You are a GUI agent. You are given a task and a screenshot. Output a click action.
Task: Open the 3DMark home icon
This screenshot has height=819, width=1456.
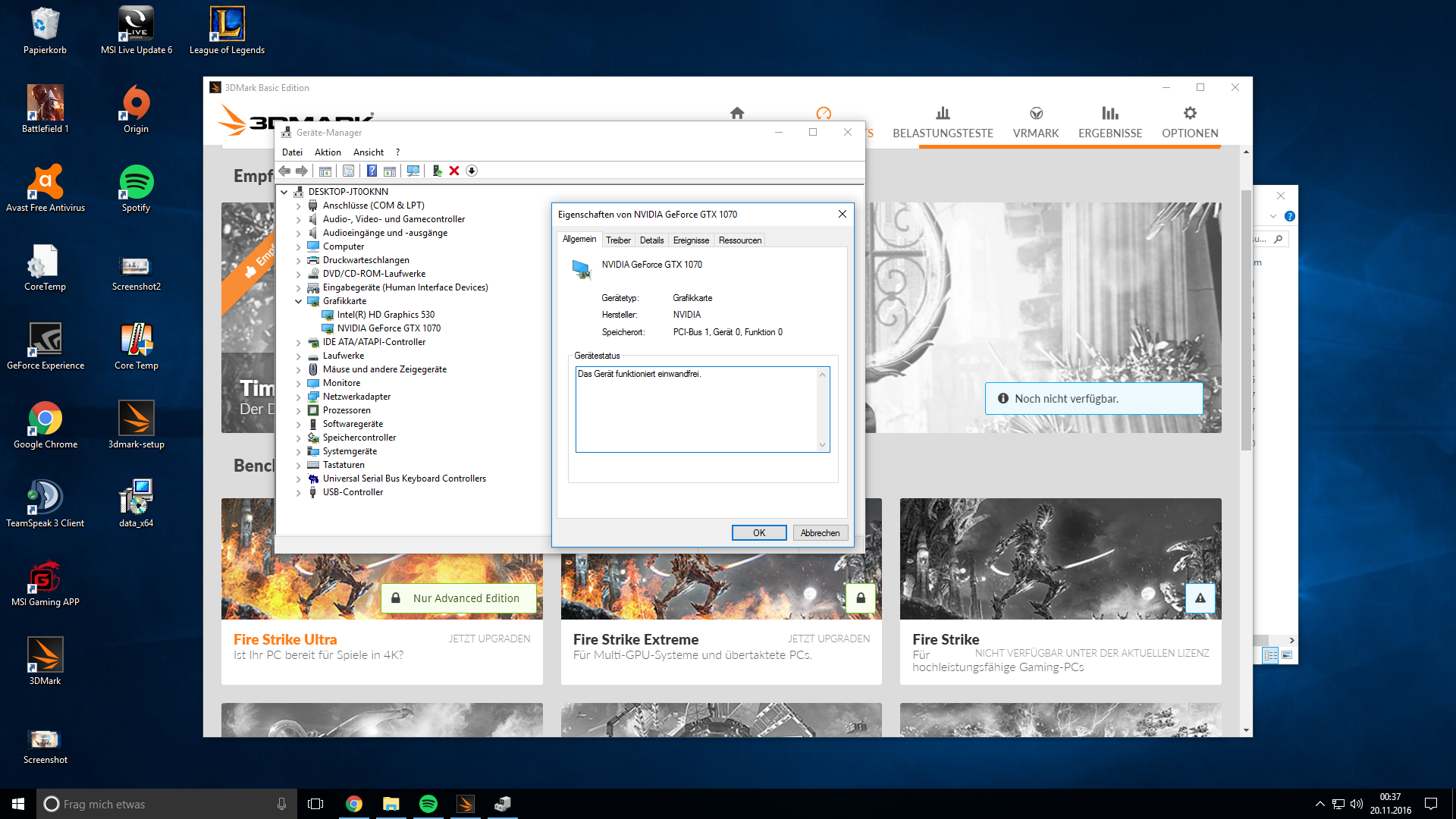tap(737, 113)
